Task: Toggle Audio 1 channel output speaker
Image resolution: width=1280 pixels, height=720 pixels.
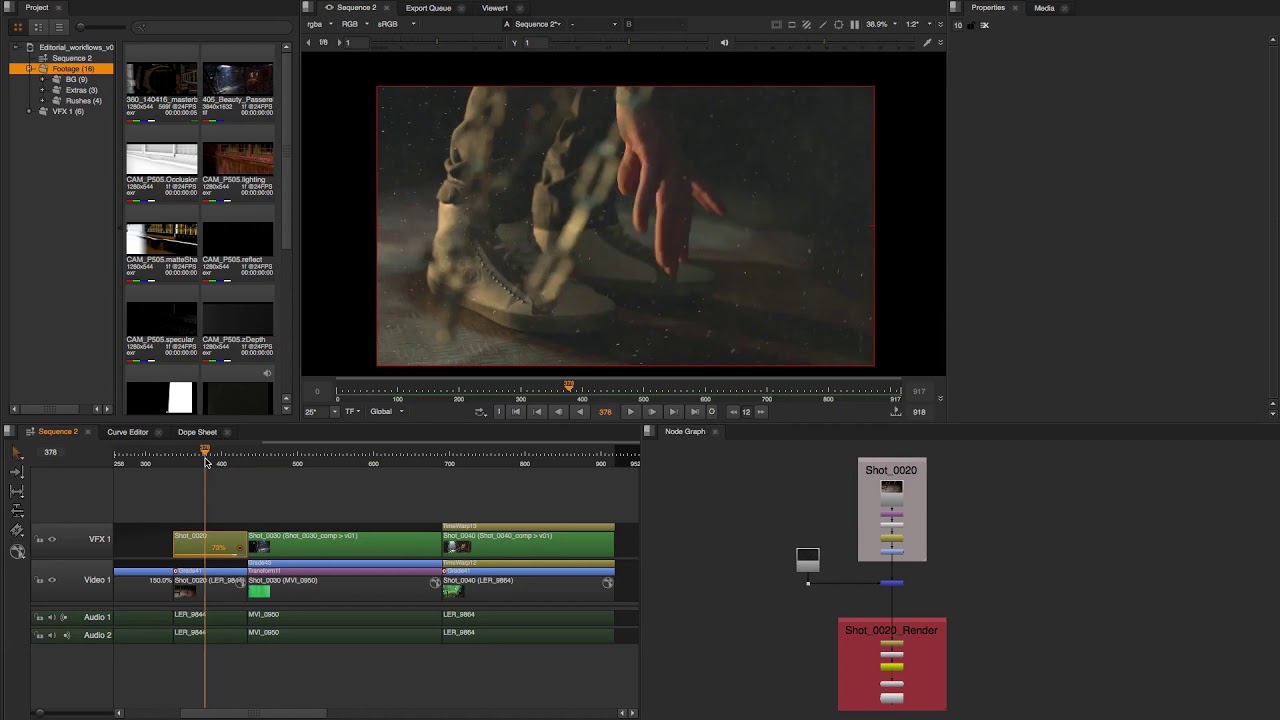Action: point(64,617)
